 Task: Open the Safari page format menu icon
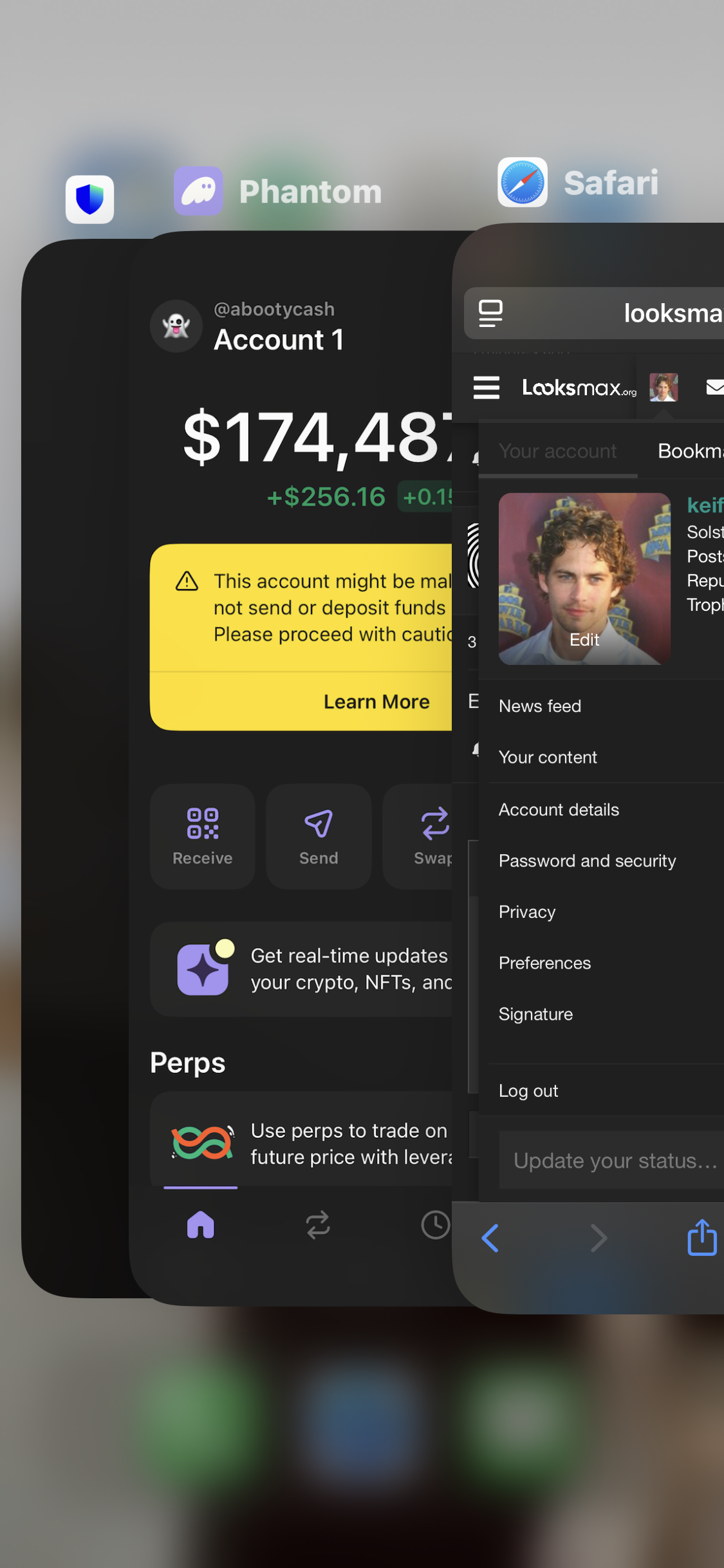490,313
